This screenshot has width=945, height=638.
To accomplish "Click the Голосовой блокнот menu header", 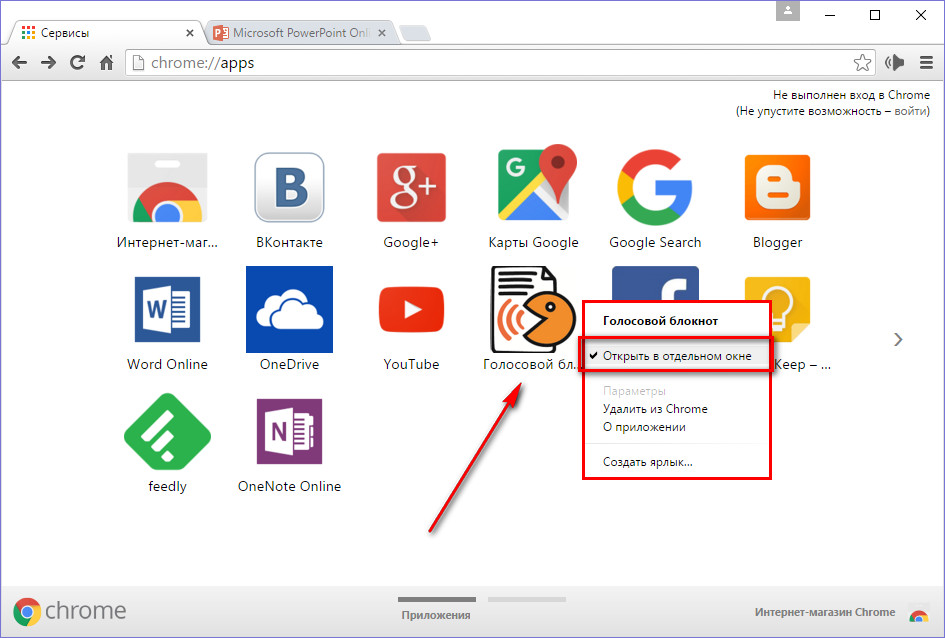I will (661, 321).
